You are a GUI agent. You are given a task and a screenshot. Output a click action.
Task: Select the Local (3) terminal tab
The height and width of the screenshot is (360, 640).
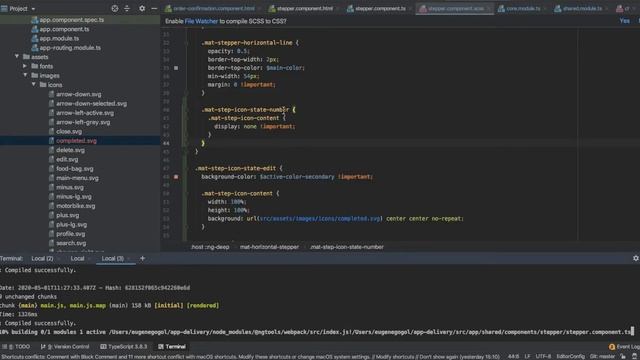113,258
